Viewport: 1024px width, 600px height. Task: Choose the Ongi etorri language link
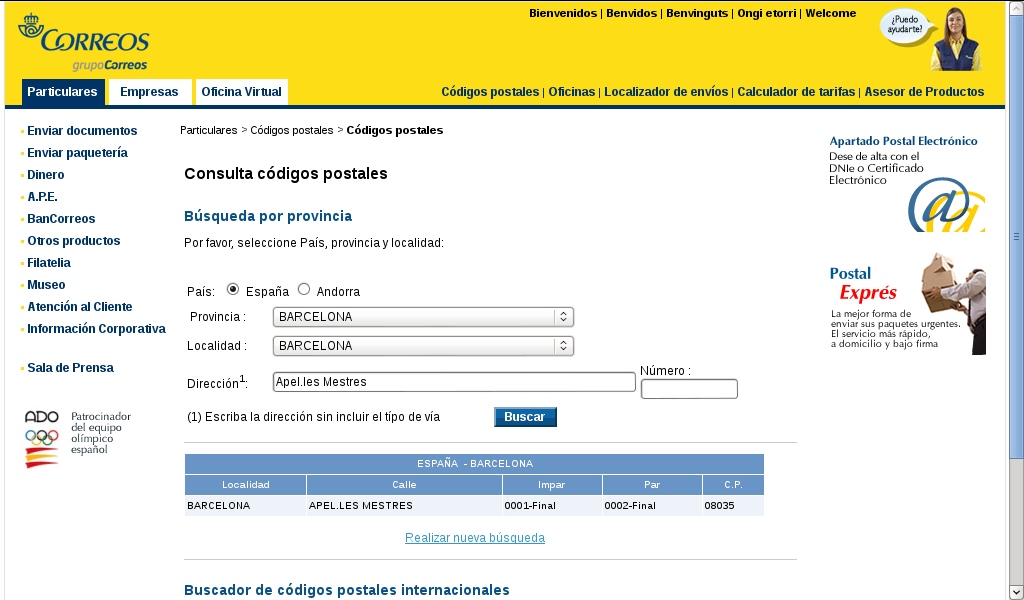coord(767,13)
